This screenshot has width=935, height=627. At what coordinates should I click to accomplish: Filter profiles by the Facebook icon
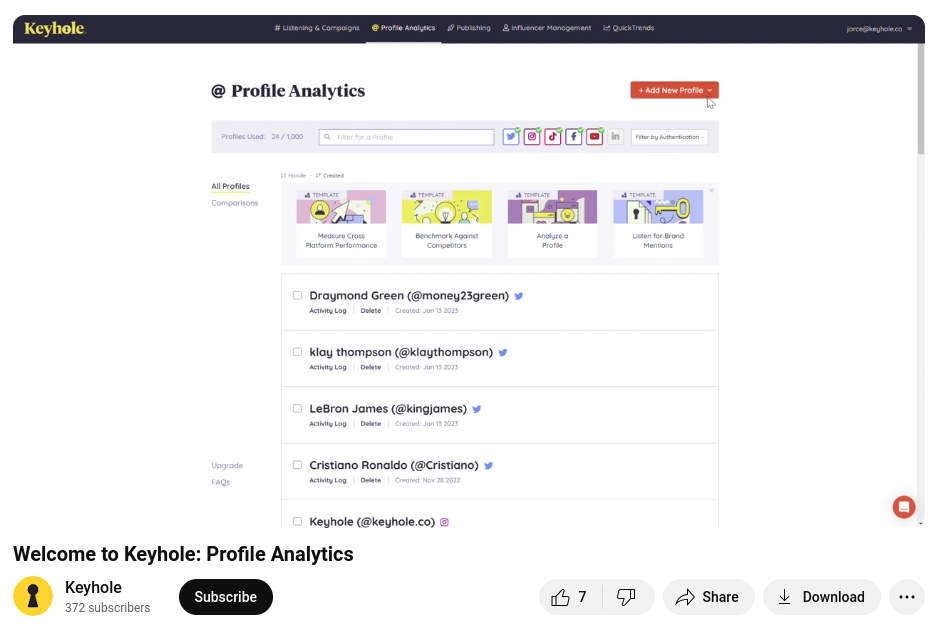tap(574, 137)
